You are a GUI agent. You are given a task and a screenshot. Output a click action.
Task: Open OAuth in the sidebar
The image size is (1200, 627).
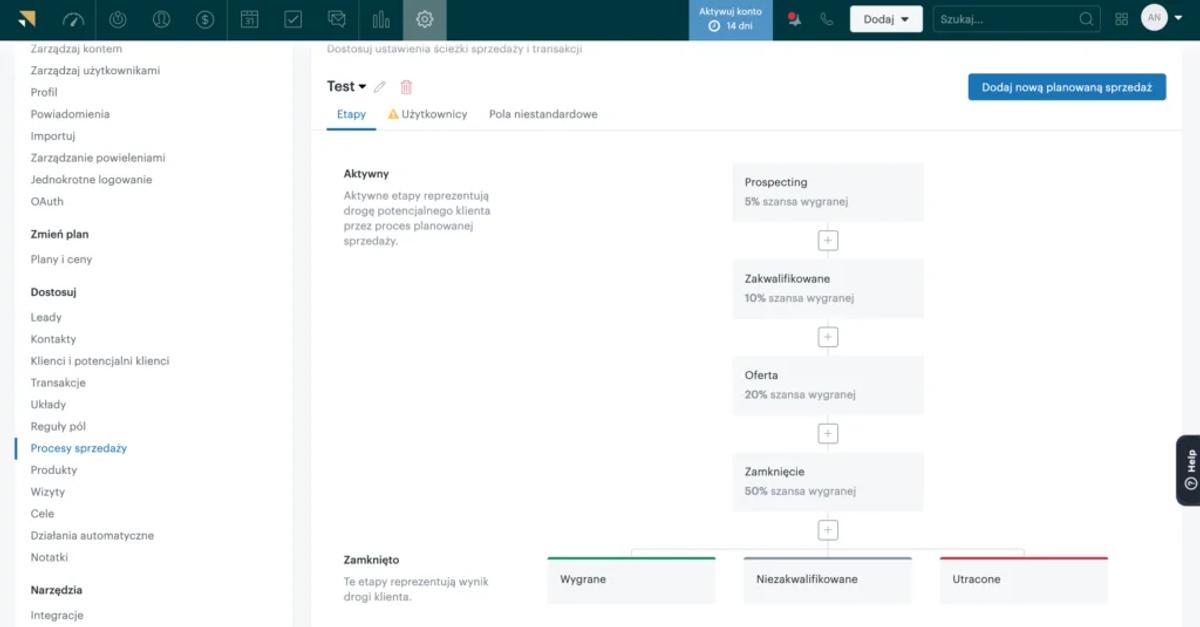pyautogui.click(x=47, y=201)
